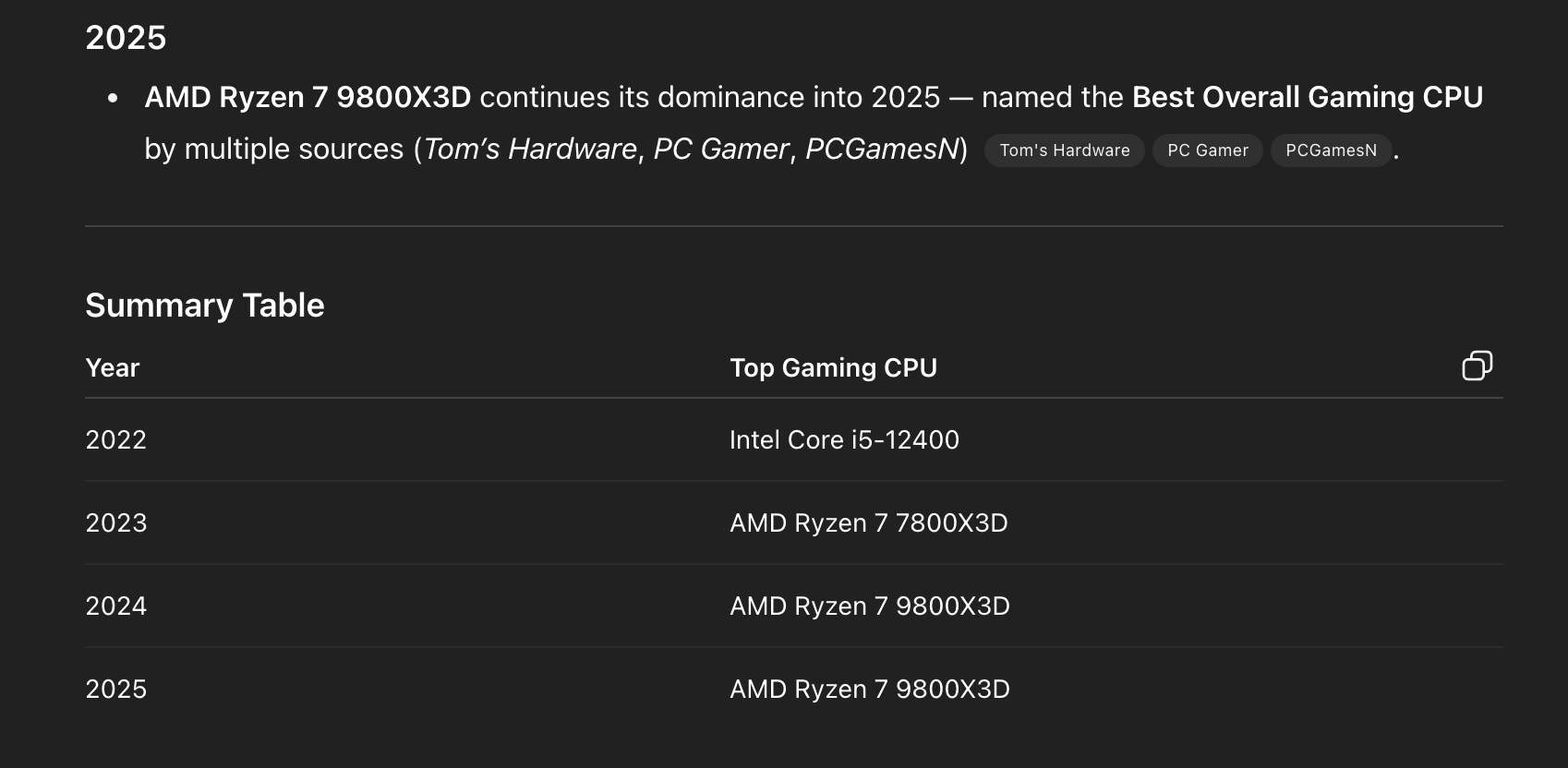Click the Intel Core i5-12400 cell
Image resolution: width=1568 pixels, height=768 pixels.
[844, 439]
